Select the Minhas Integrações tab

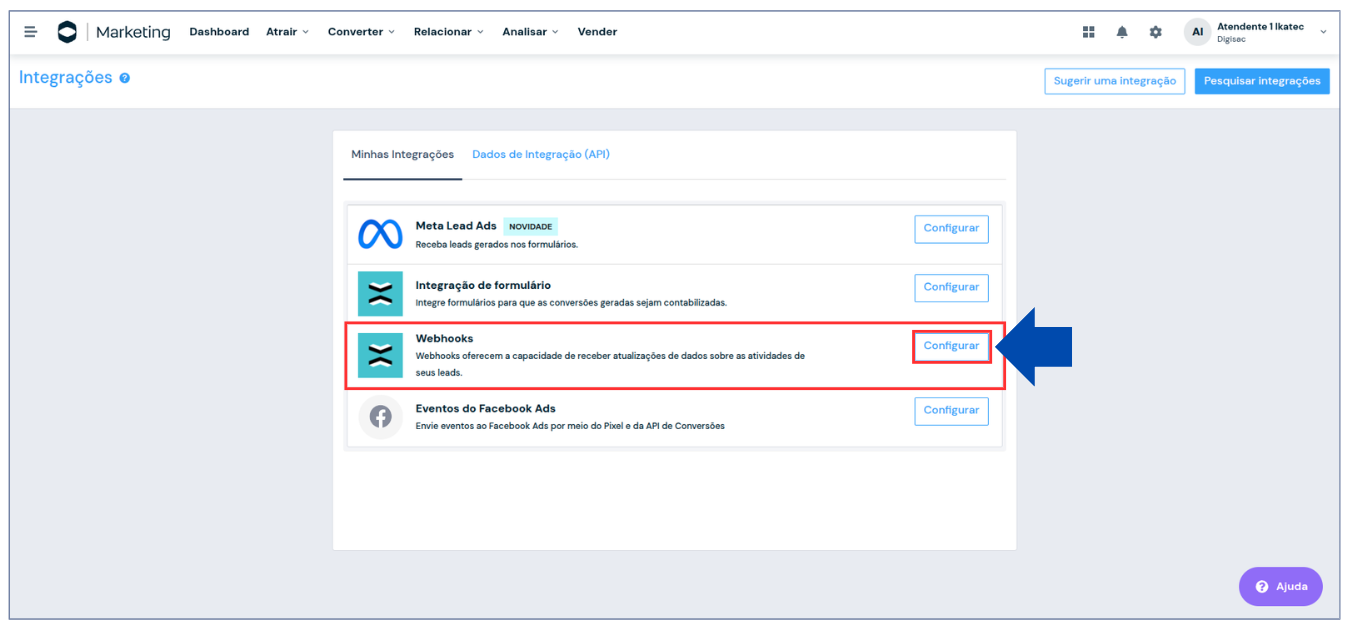click(x=402, y=155)
